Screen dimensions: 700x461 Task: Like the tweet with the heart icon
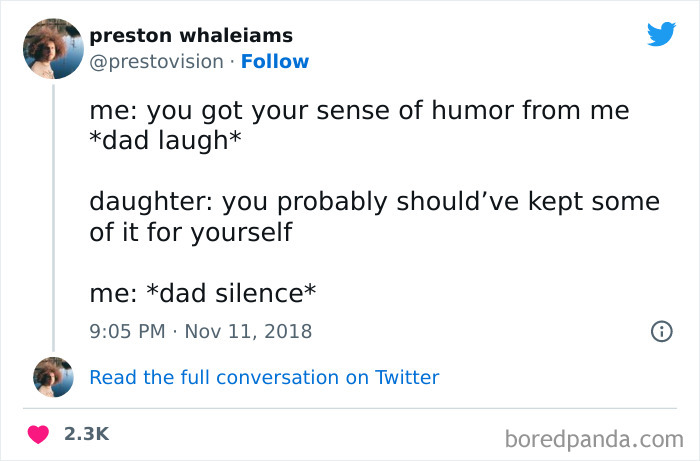(39, 435)
